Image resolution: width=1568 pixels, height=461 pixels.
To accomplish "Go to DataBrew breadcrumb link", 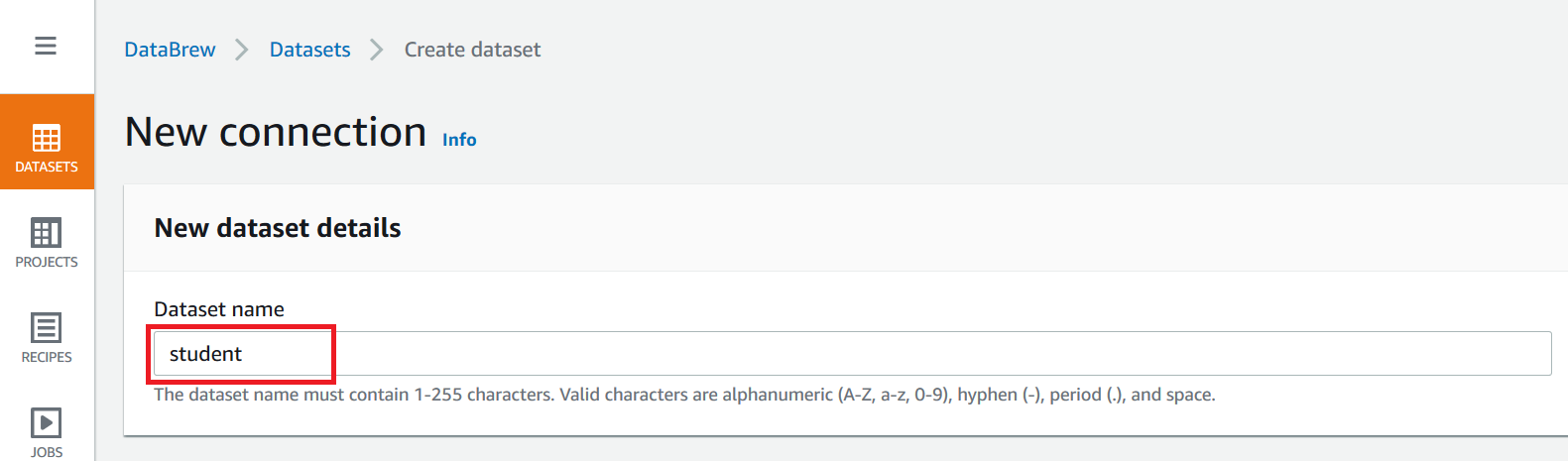I will pyautogui.click(x=170, y=50).
